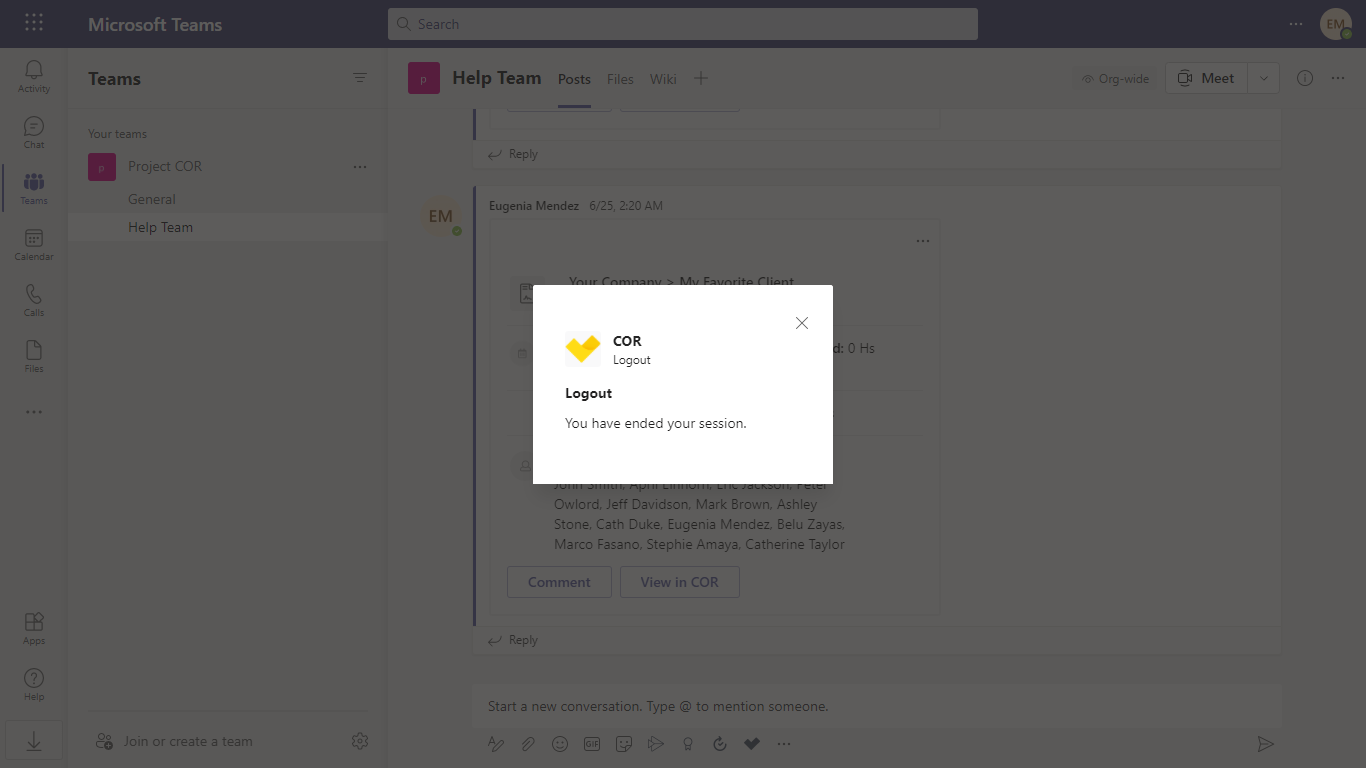Open the Apps store
The width and height of the screenshot is (1366, 768).
click(34, 628)
